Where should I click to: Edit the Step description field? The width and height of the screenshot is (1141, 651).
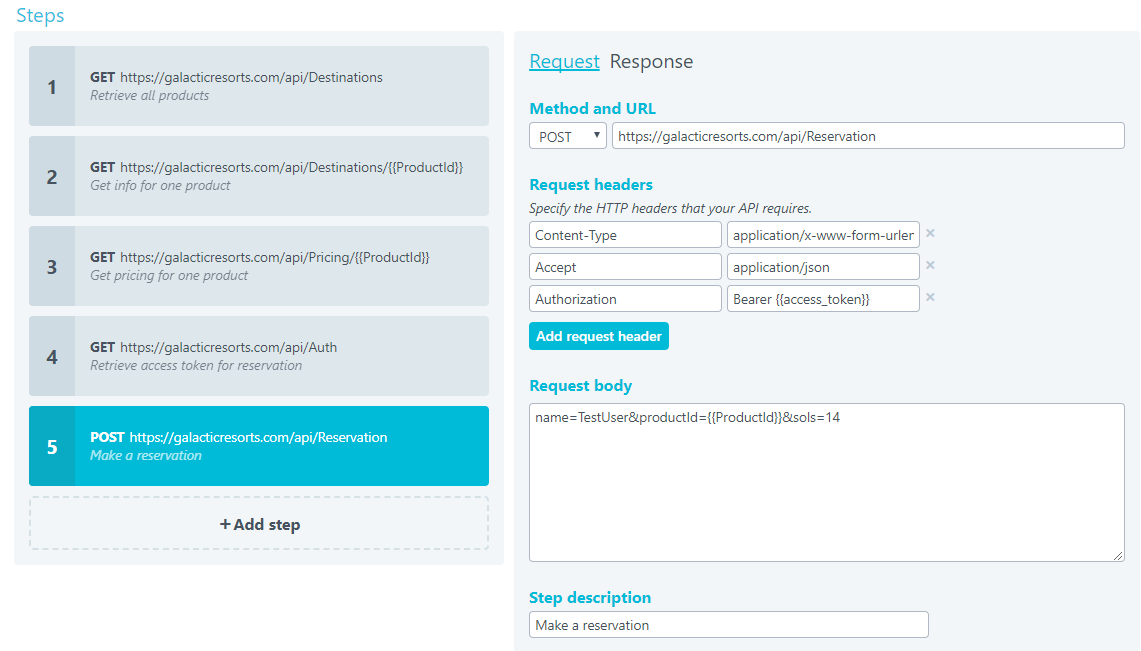pyautogui.click(x=728, y=625)
